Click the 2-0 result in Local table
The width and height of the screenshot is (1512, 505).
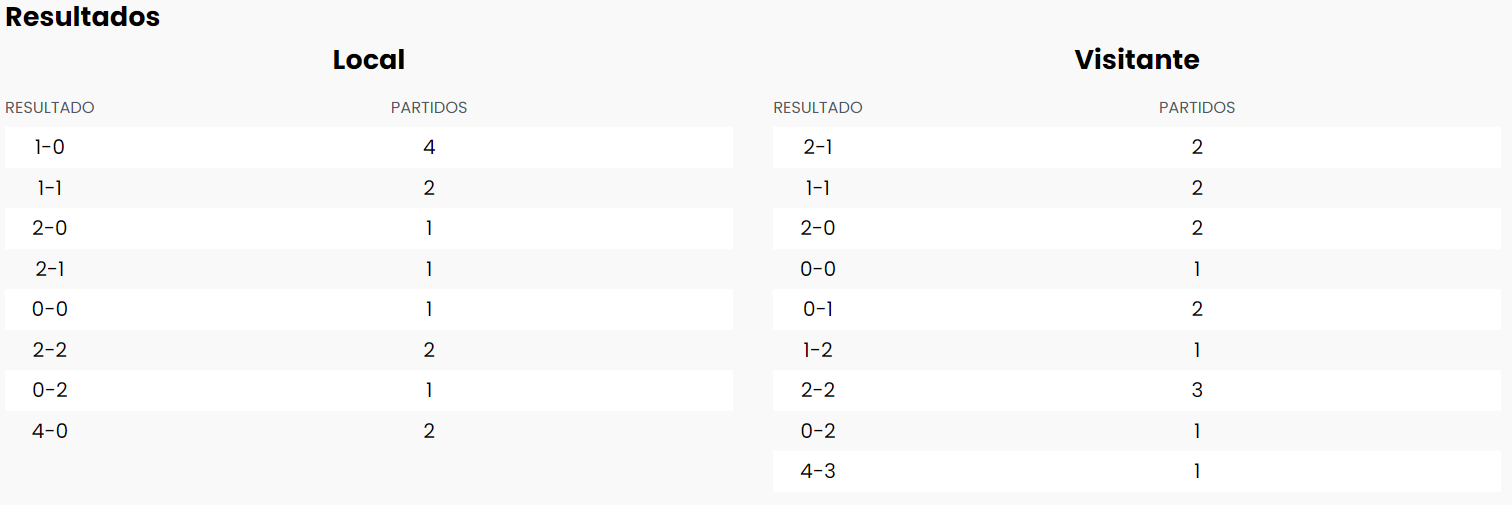click(x=50, y=228)
